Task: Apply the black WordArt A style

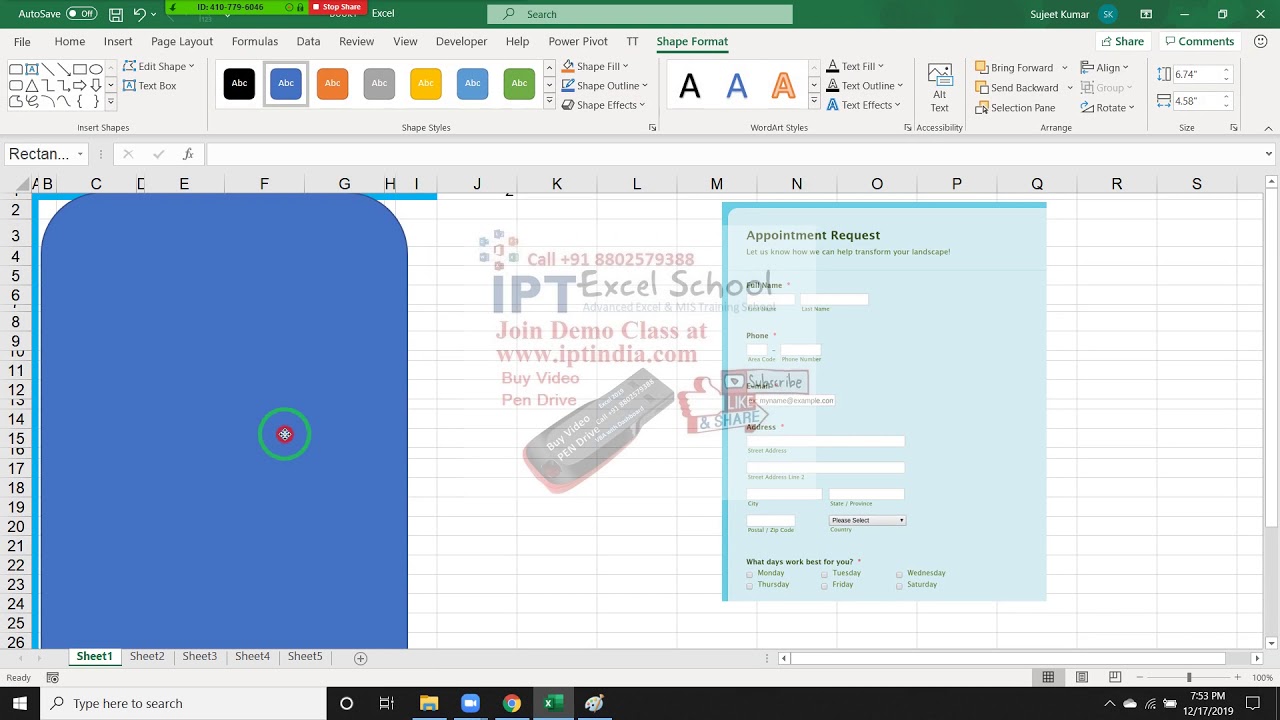Action: tap(690, 86)
